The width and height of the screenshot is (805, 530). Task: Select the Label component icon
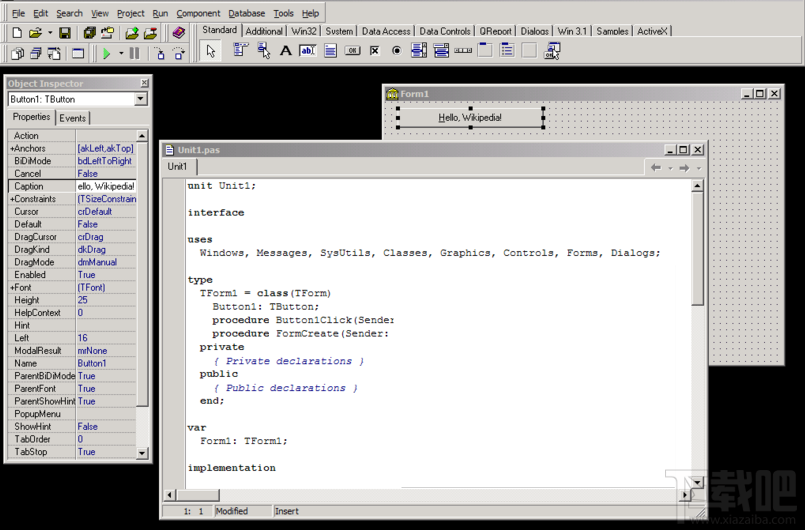[x=285, y=50]
